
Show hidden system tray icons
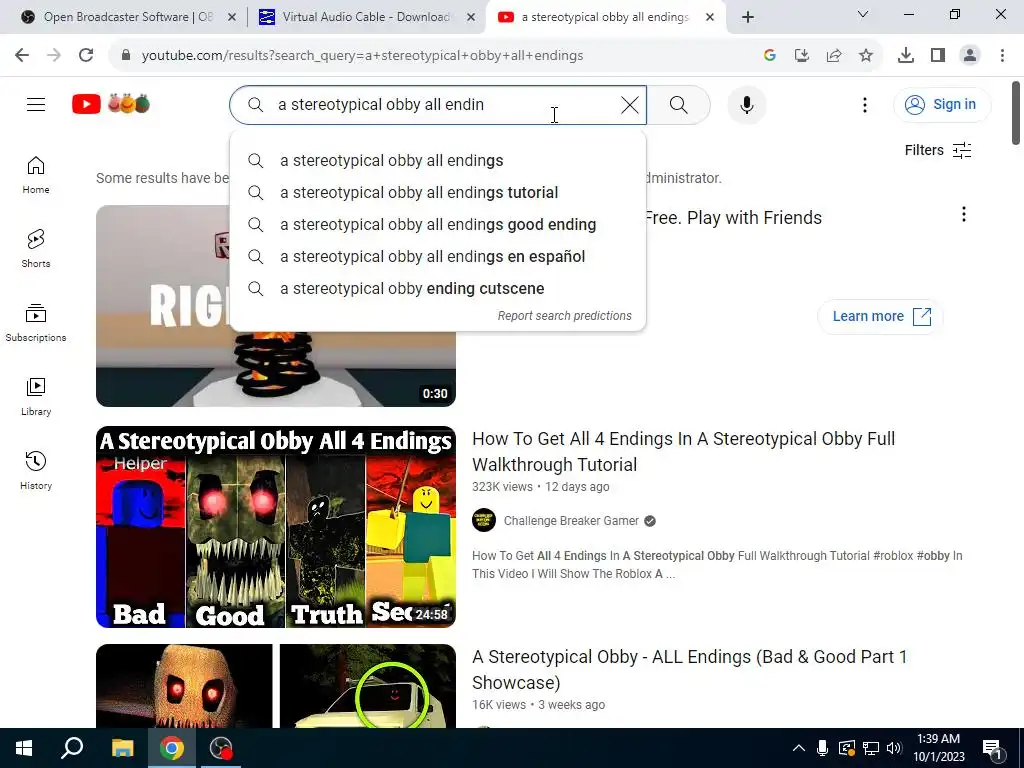(x=799, y=748)
